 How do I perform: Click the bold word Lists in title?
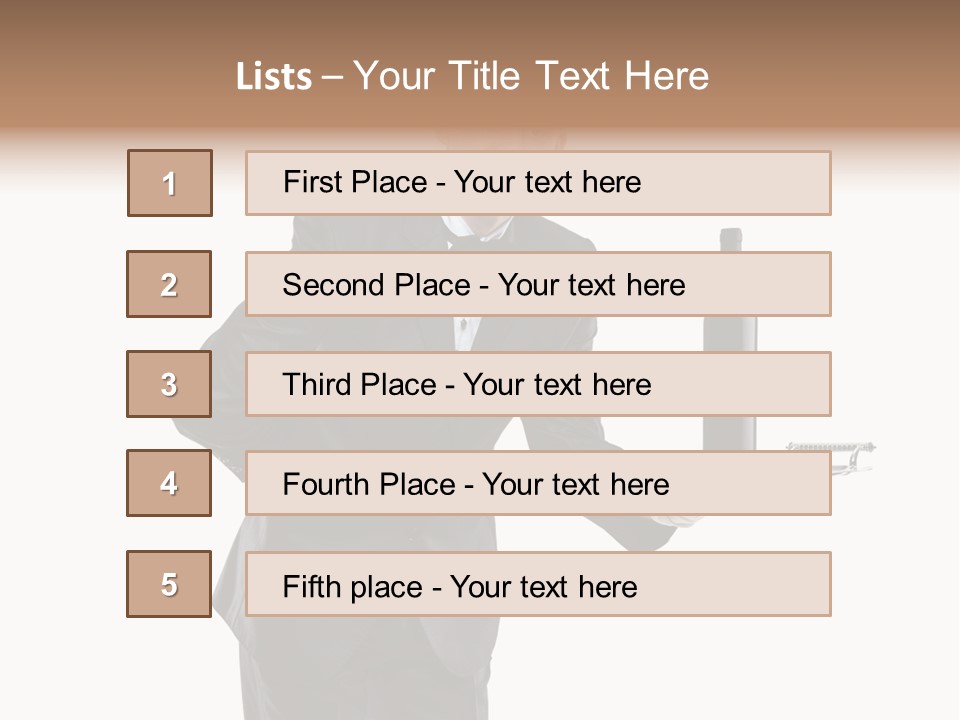(x=274, y=77)
